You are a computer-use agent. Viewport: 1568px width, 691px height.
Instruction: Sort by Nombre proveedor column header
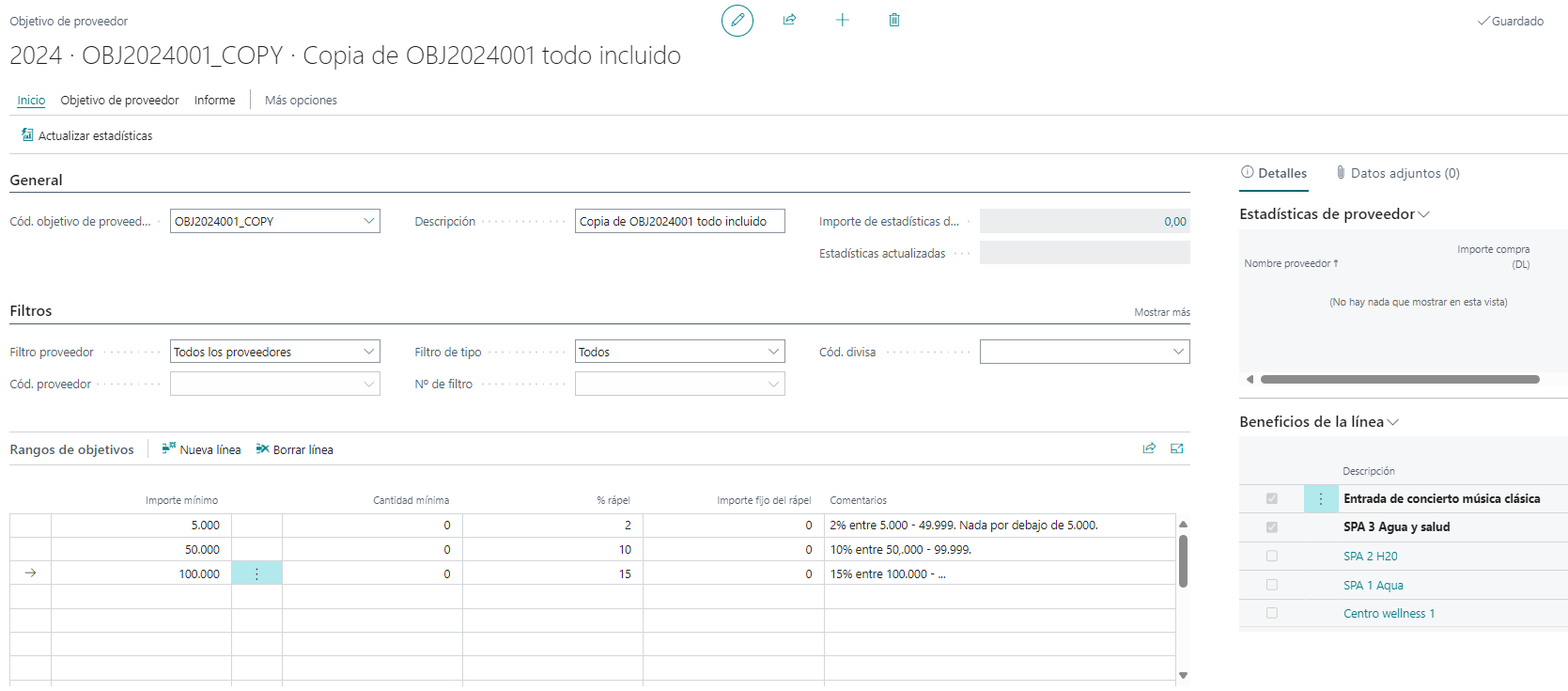[1291, 264]
